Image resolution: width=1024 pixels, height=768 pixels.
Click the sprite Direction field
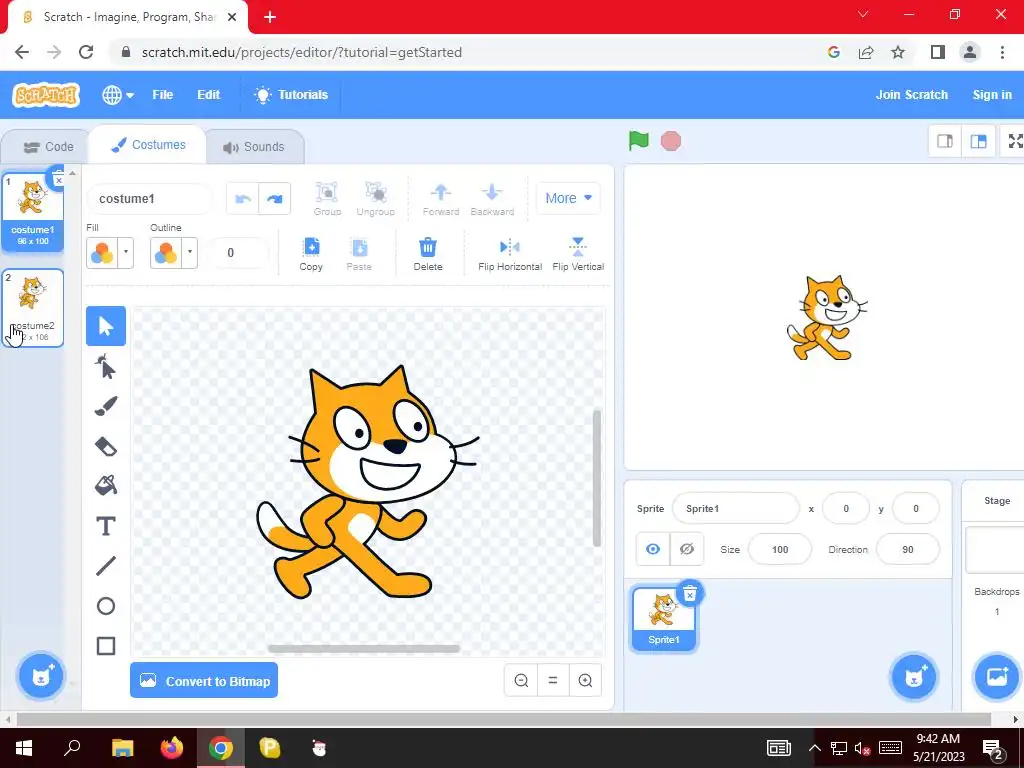(x=908, y=549)
